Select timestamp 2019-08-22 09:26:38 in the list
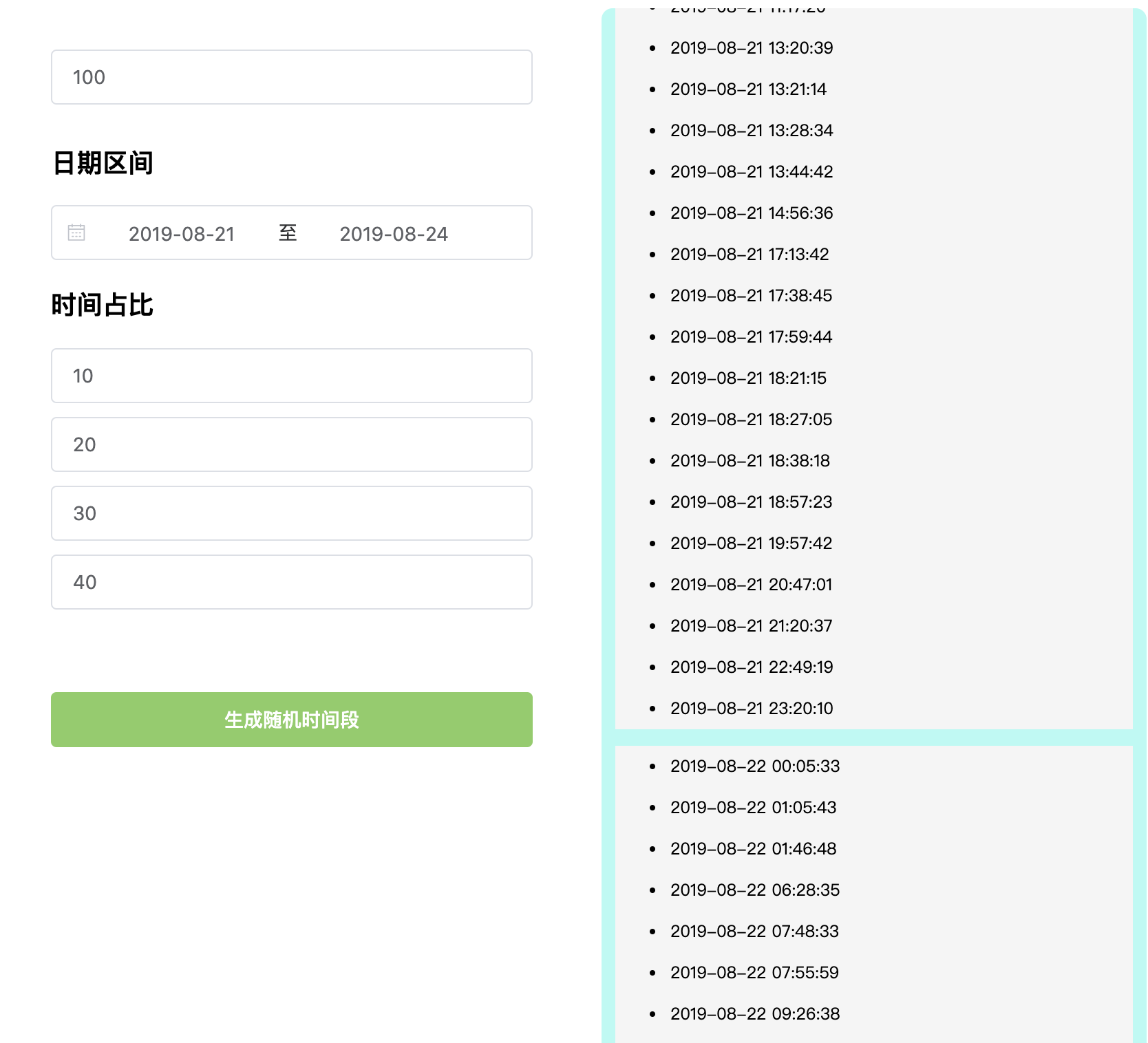The height and width of the screenshot is (1043, 1148). coord(755,1013)
